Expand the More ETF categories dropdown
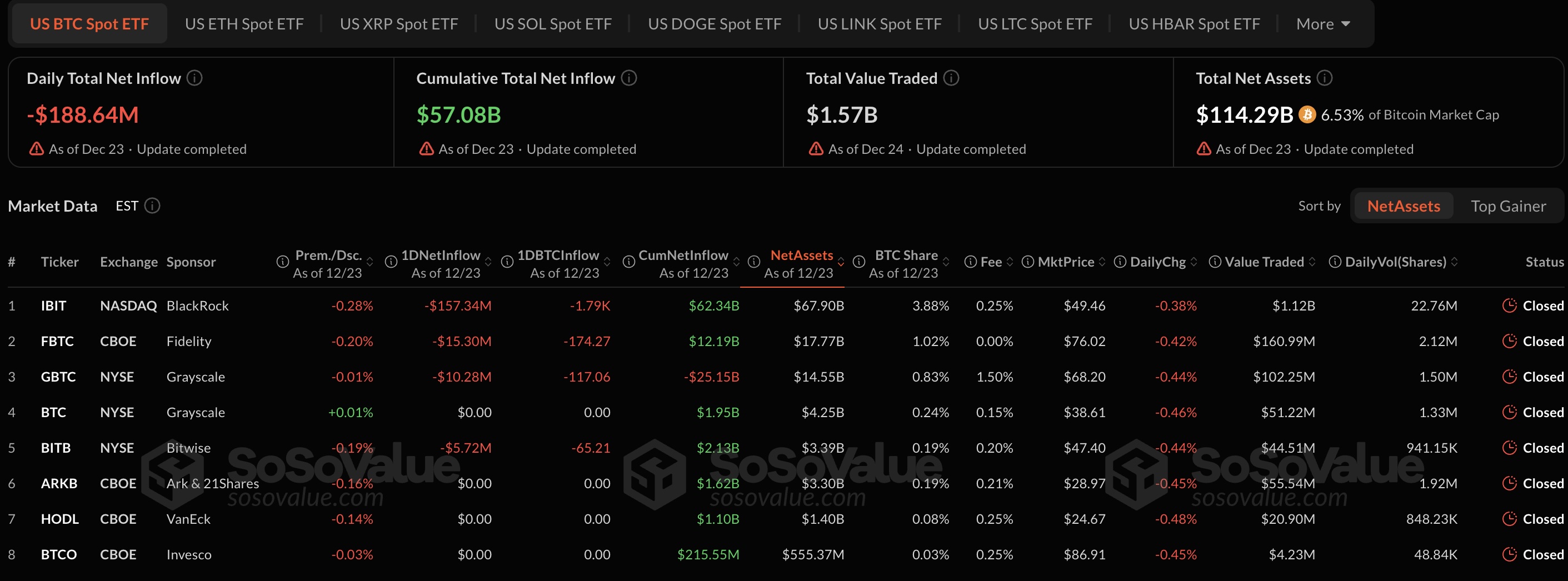Viewport: 1568px width, 581px height. click(x=1322, y=24)
